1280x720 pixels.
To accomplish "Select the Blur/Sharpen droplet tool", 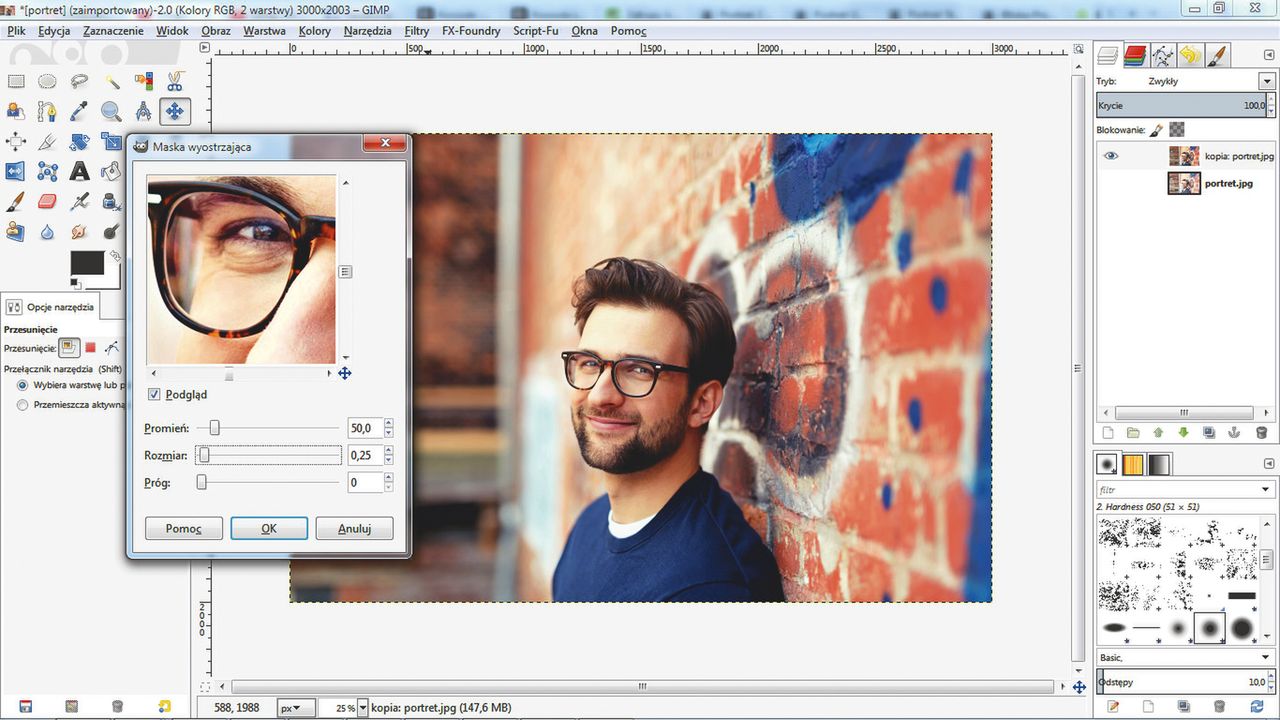I will click(47, 231).
